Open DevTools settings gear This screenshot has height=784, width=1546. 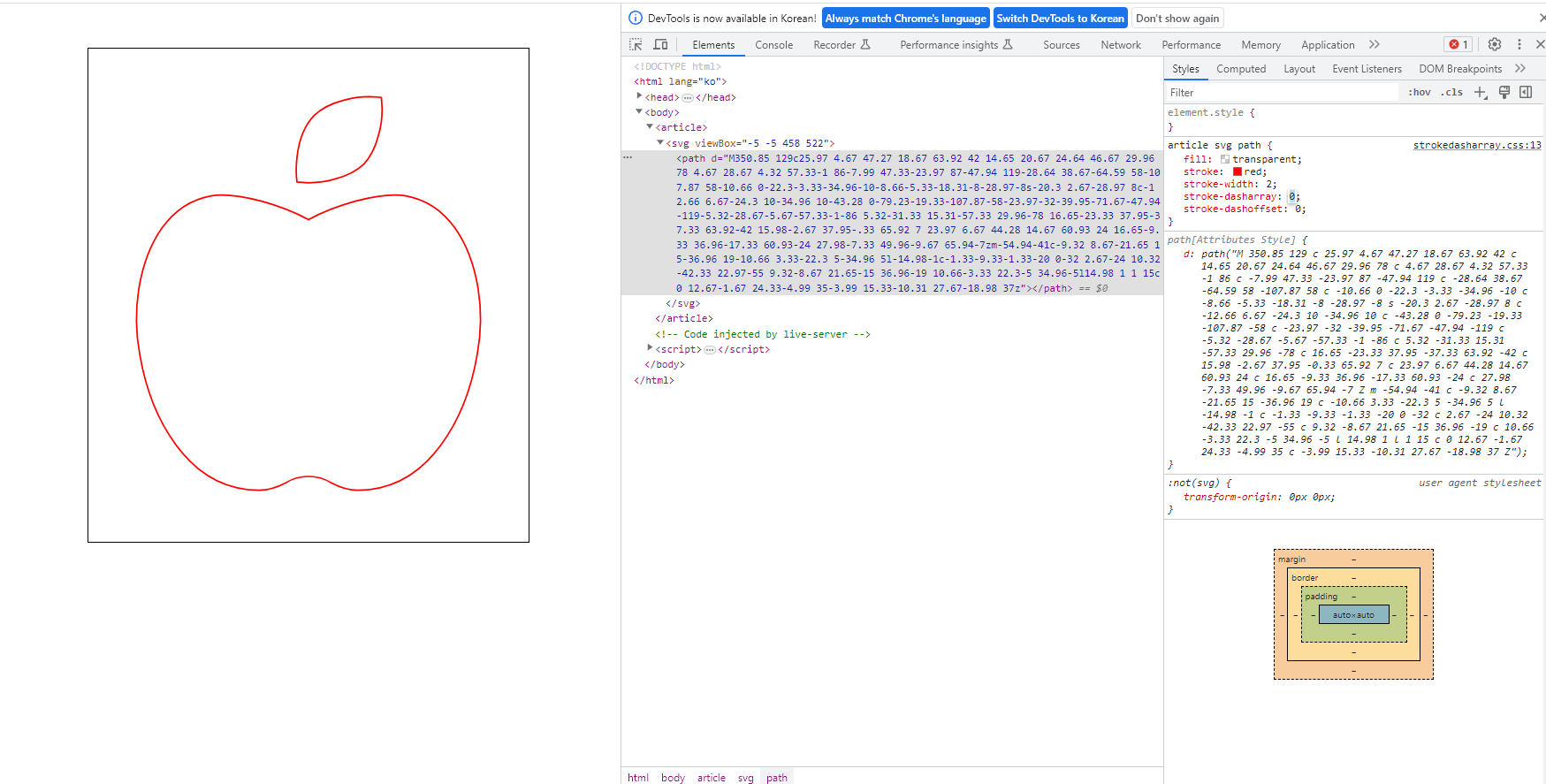pos(1495,44)
